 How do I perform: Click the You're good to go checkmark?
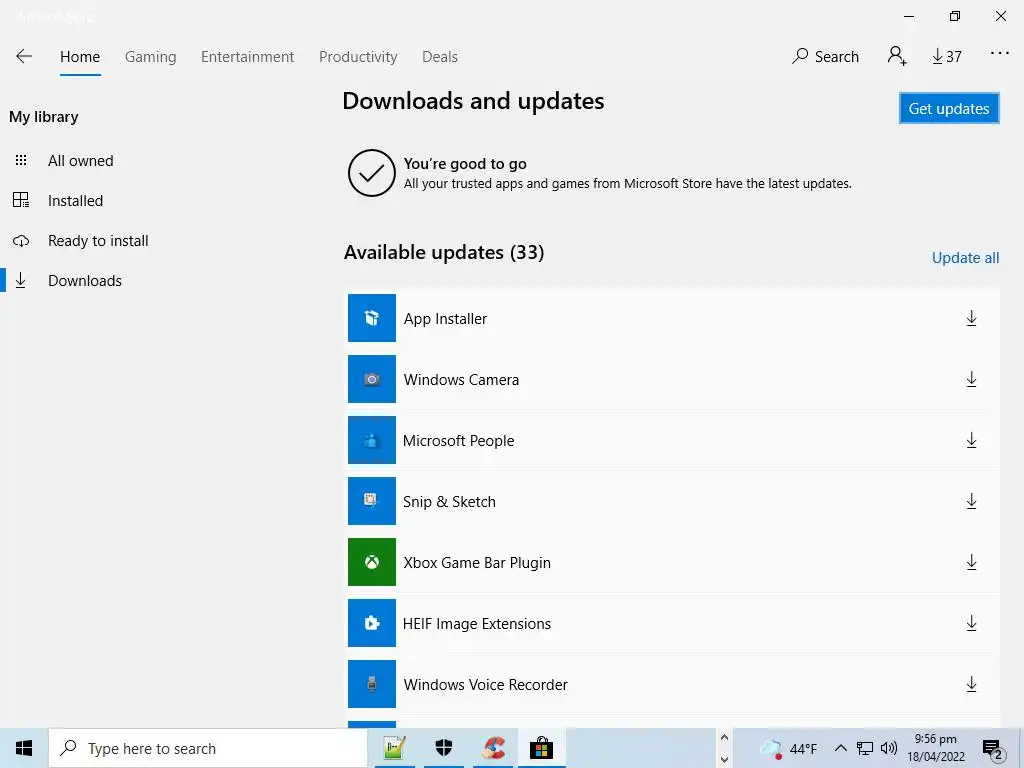point(372,173)
